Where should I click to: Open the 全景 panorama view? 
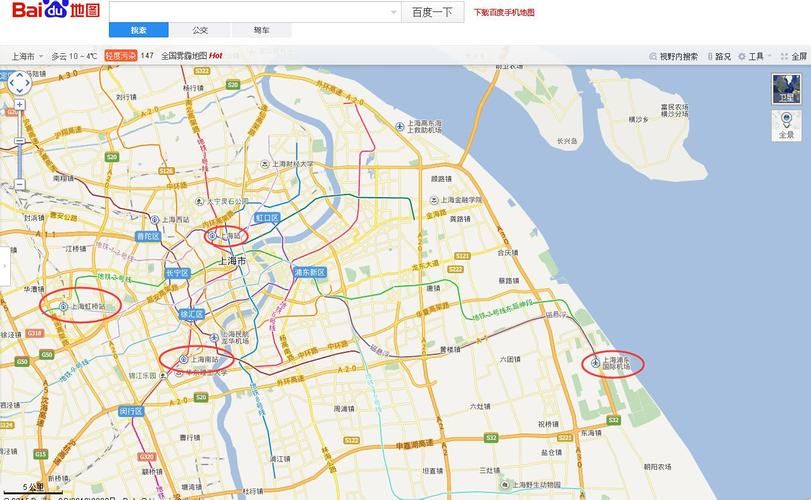tap(786, 126)
